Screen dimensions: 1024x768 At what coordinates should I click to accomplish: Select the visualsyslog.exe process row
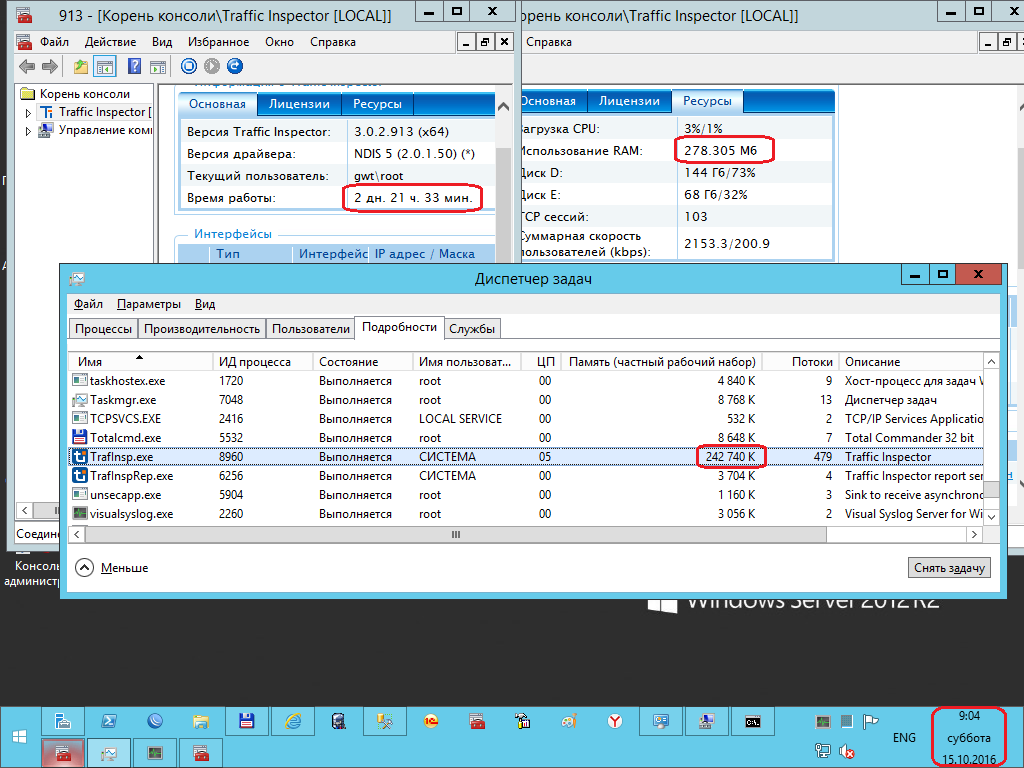(526, 514)
